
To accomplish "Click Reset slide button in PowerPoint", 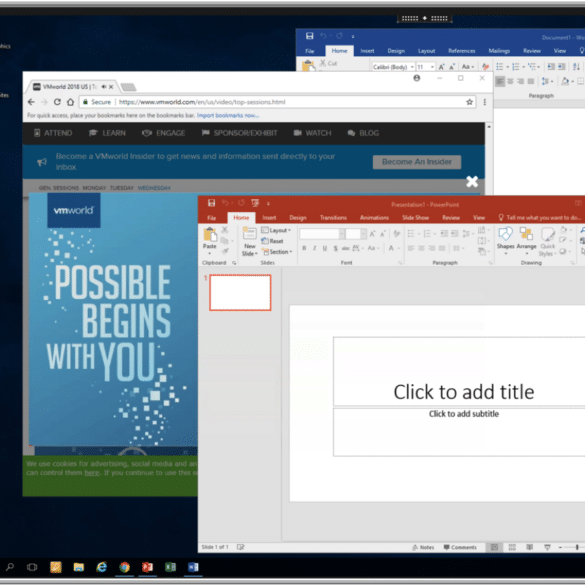I will click(272, 241).
